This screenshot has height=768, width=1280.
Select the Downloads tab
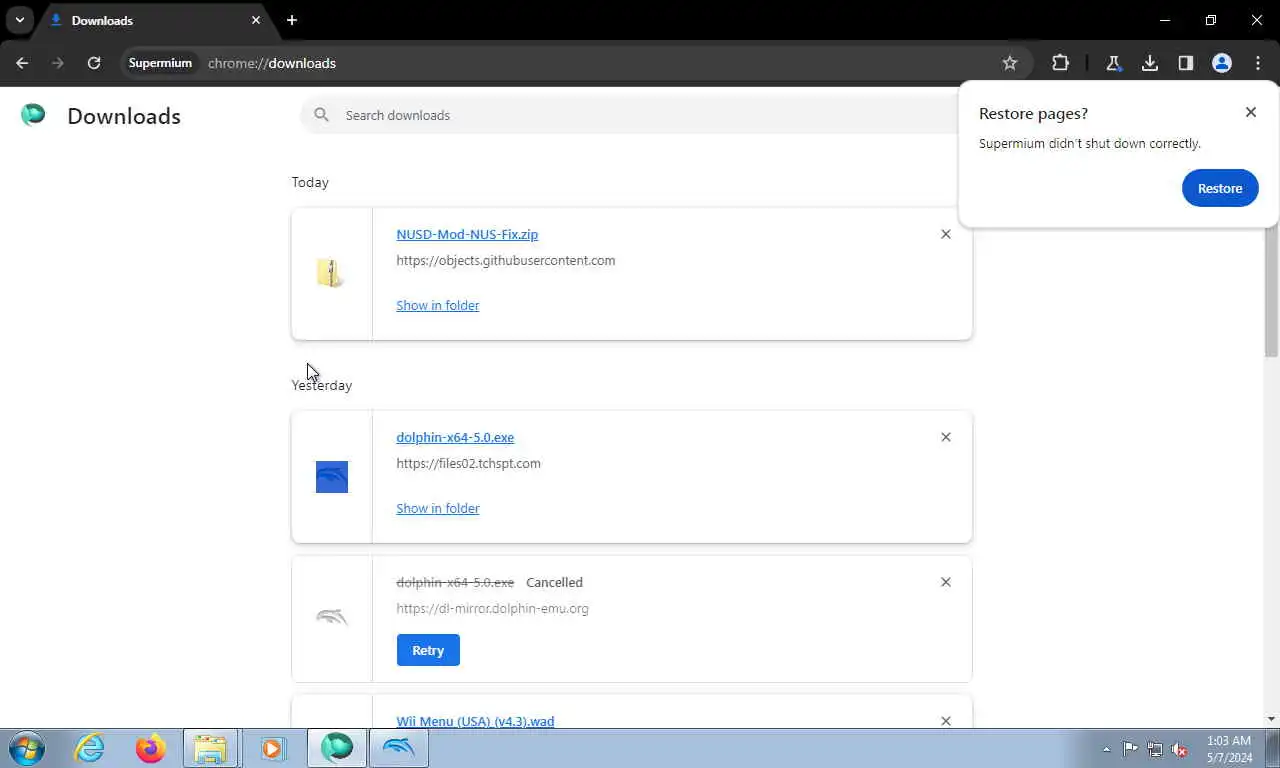click(155, 20)
